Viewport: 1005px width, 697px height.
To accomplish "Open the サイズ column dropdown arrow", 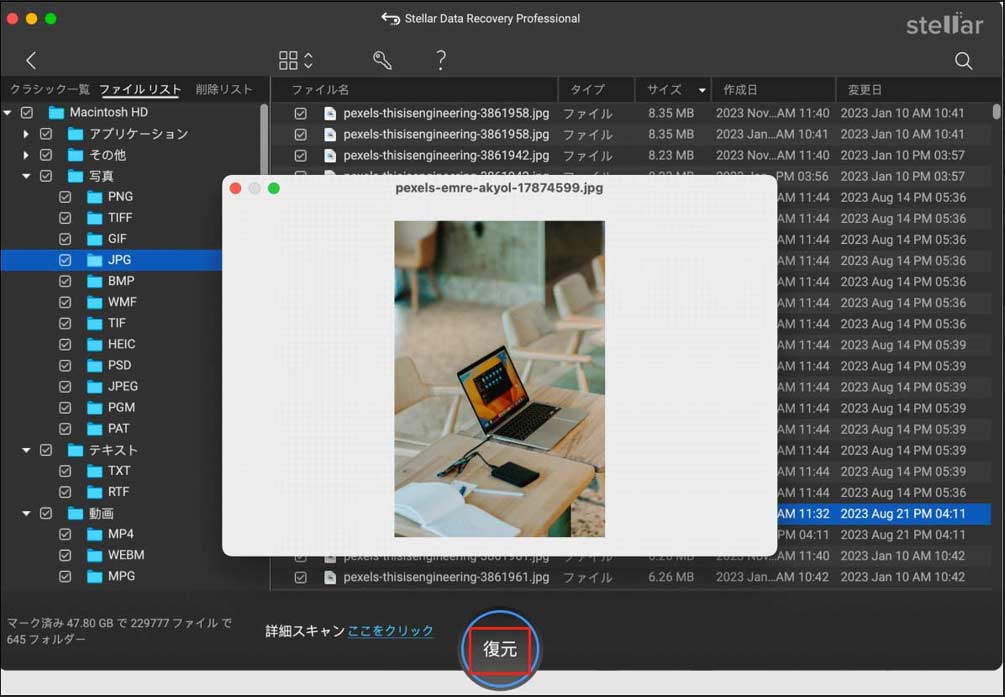I will [703, 89].
